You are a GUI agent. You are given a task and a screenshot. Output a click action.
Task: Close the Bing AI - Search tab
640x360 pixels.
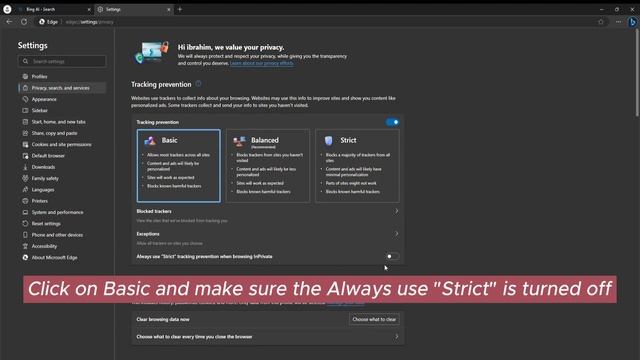coord(89,9)
